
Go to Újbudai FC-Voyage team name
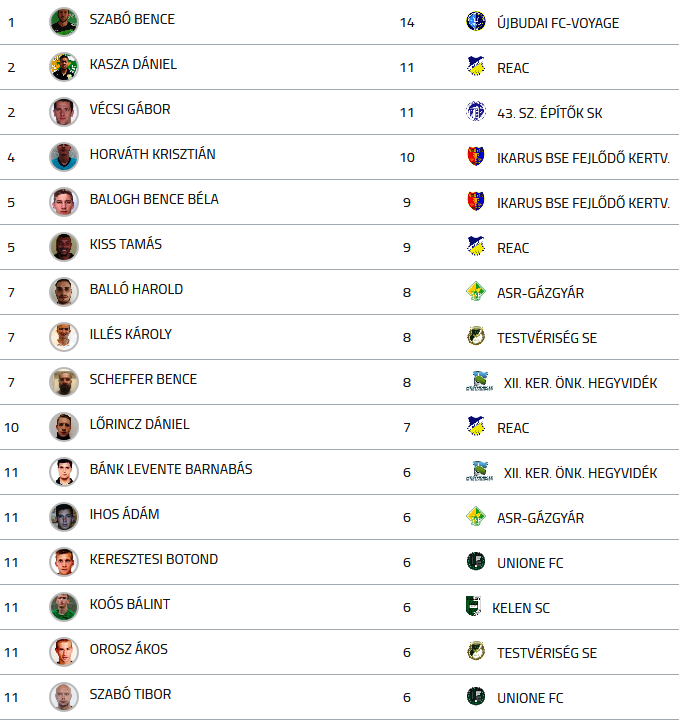click(x=558, y=23)
